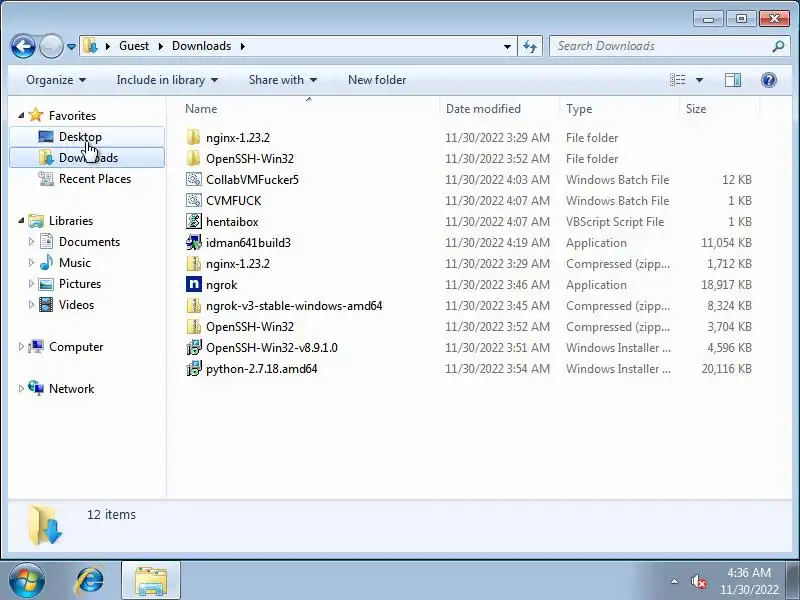Select the 12 KB Windows Batch File icon
The height and width of the screenshot is (600, 800).
pos(193,179)
